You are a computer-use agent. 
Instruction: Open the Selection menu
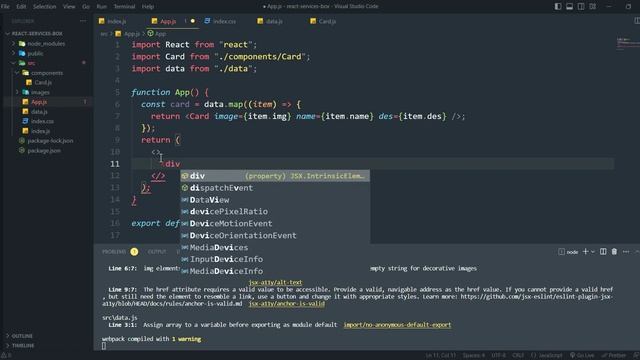(44, 7)
